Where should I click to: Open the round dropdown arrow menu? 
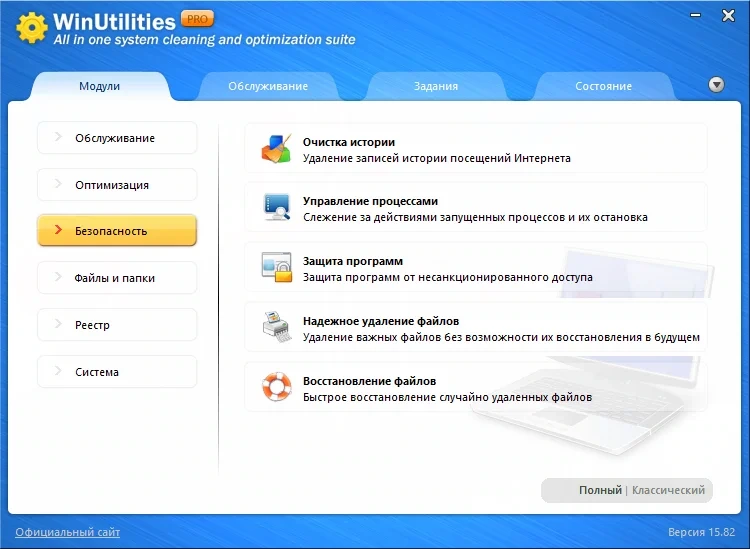click(716, 85)
